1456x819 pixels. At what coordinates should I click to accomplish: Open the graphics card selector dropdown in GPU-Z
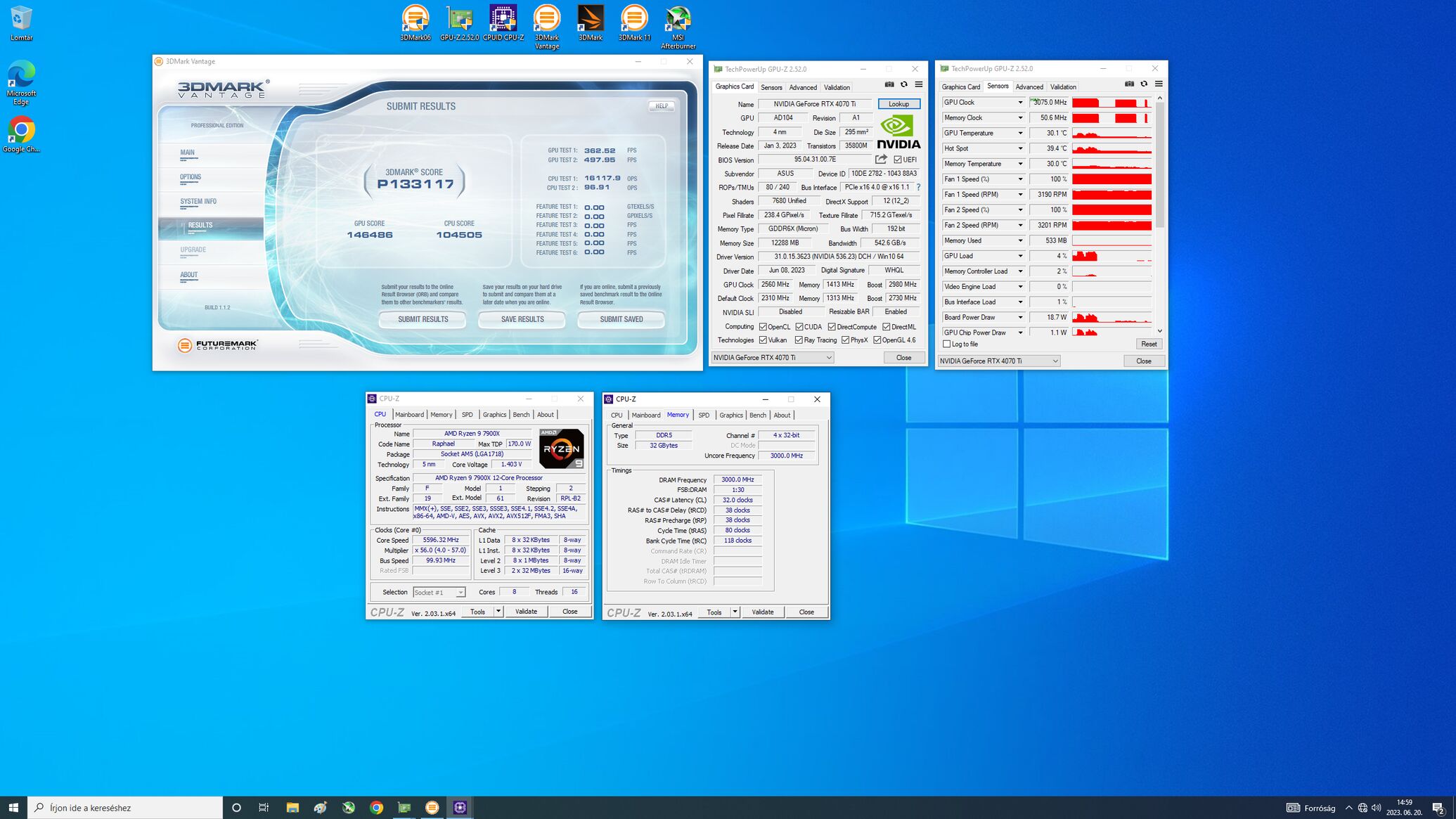click(x=828, y=358)
